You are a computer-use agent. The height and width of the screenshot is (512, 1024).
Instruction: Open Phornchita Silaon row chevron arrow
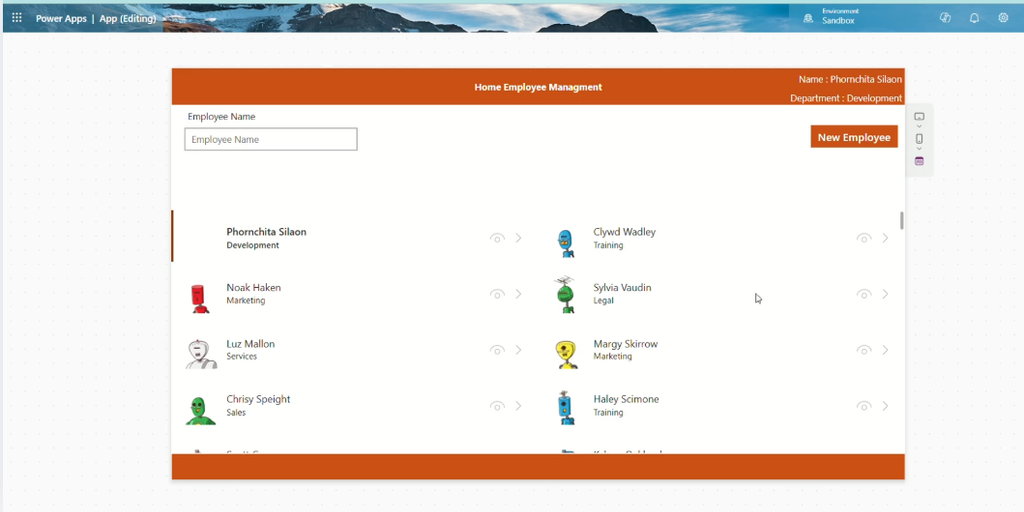(x=519, y=238)
